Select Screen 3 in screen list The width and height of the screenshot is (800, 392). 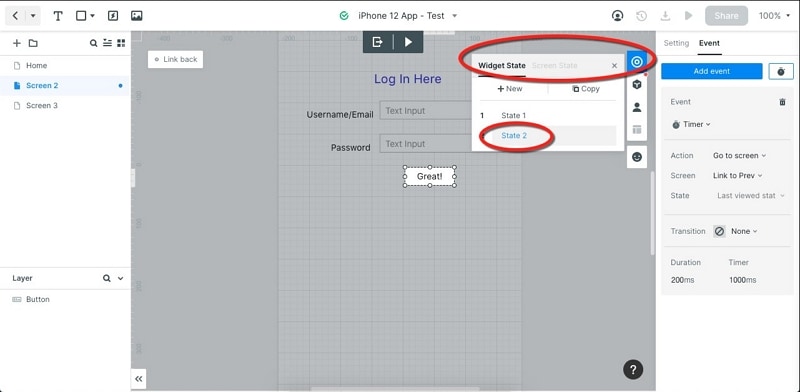65,106
